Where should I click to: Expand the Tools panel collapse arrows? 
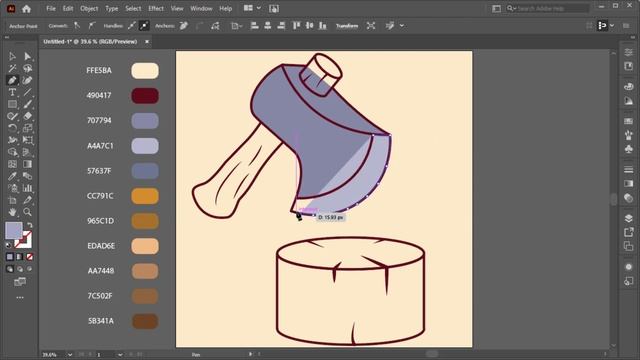tap(7, 37)
